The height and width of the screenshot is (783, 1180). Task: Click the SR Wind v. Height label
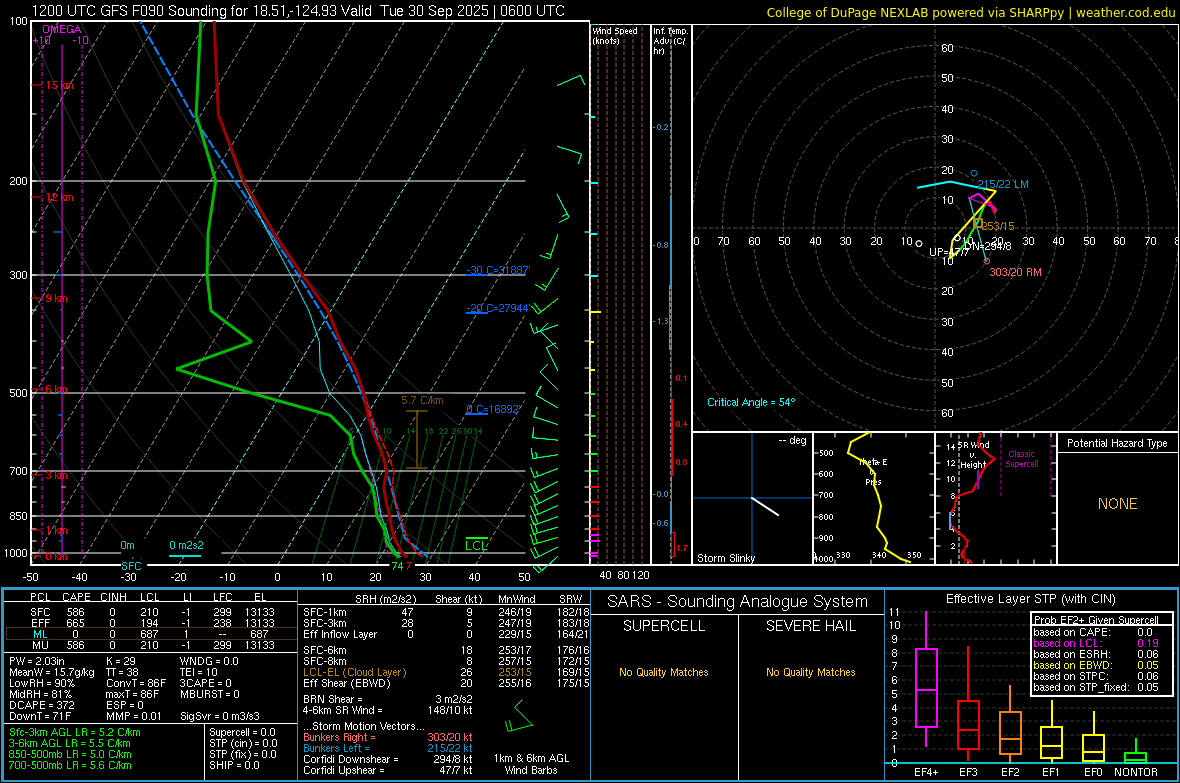tap(974, 455)
